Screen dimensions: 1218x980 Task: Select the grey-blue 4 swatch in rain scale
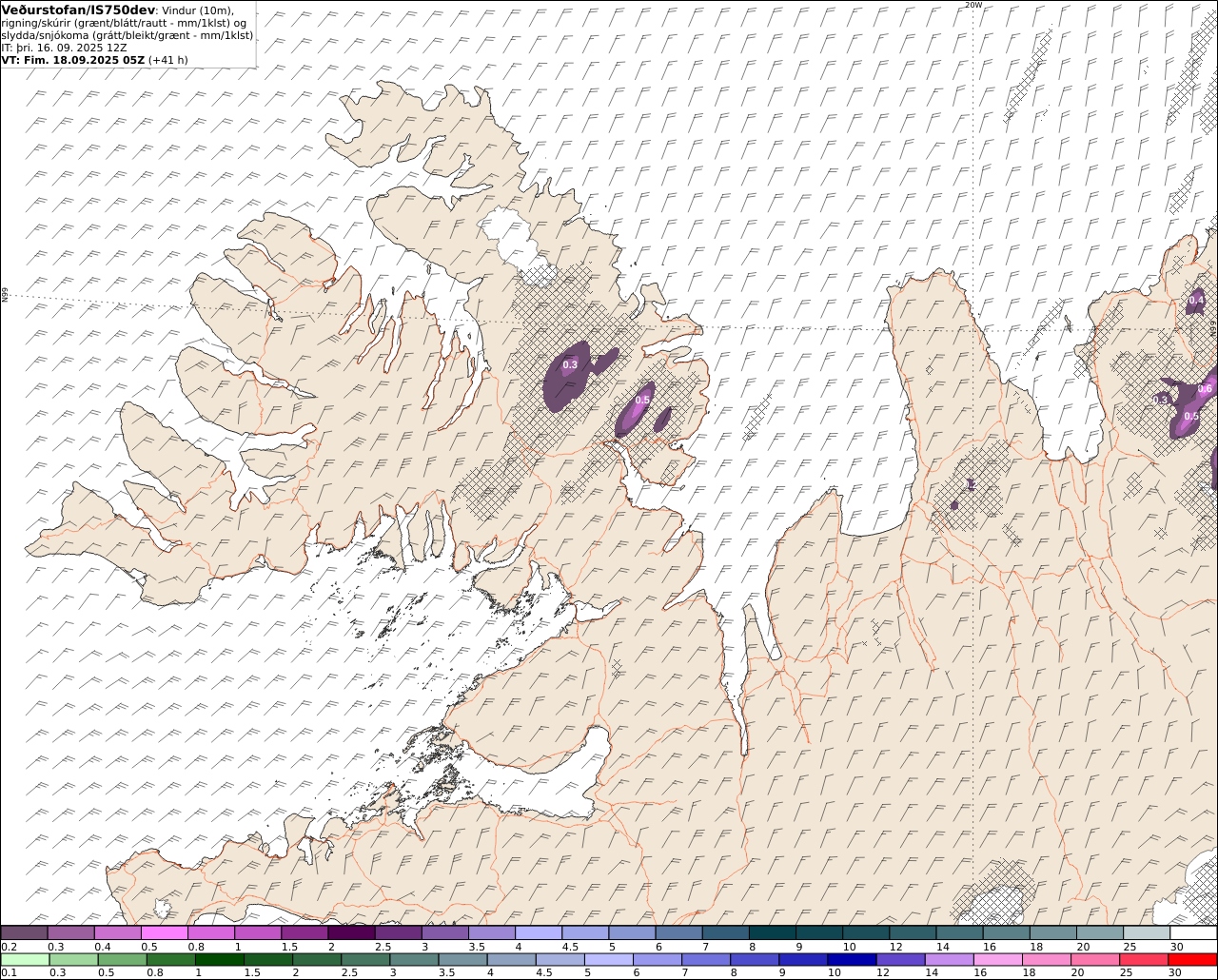510,959
